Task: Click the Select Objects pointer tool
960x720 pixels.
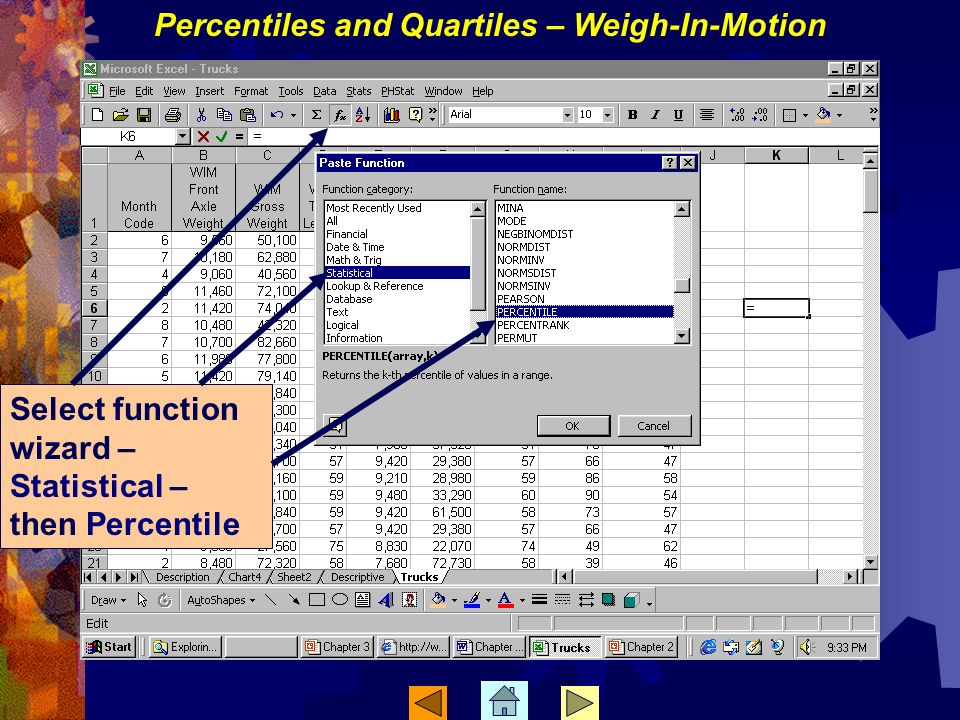Action: coord(142,600)
